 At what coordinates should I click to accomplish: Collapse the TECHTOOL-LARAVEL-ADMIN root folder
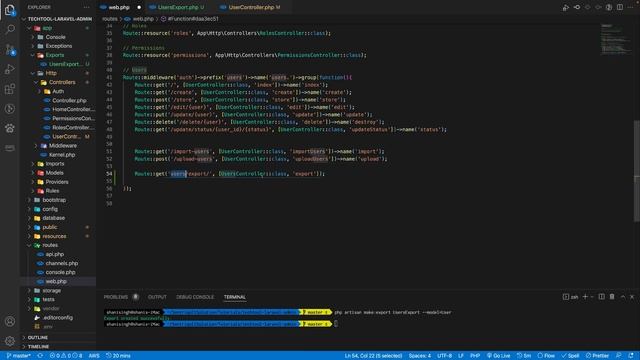[59, 19]
